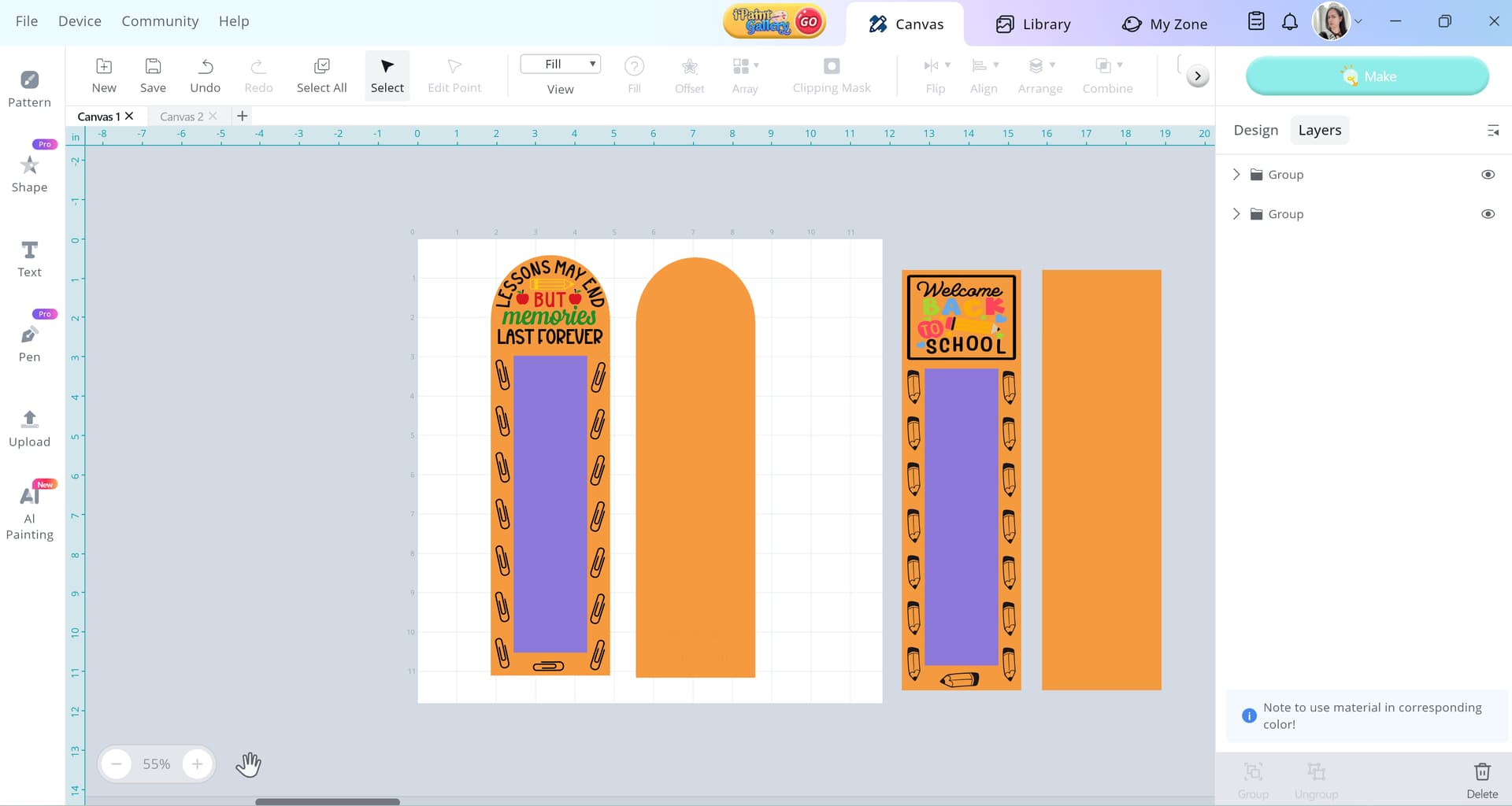Click the zoom in plus button
1512x806 pixels.
tap(197, 764)
